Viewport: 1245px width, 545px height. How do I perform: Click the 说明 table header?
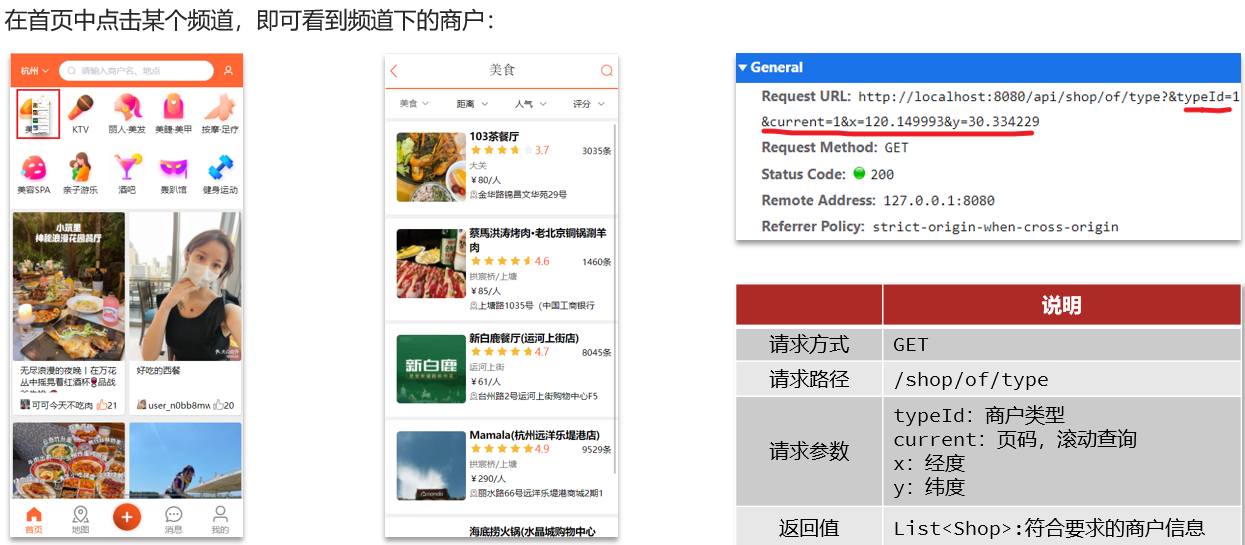pos(1061,305)
